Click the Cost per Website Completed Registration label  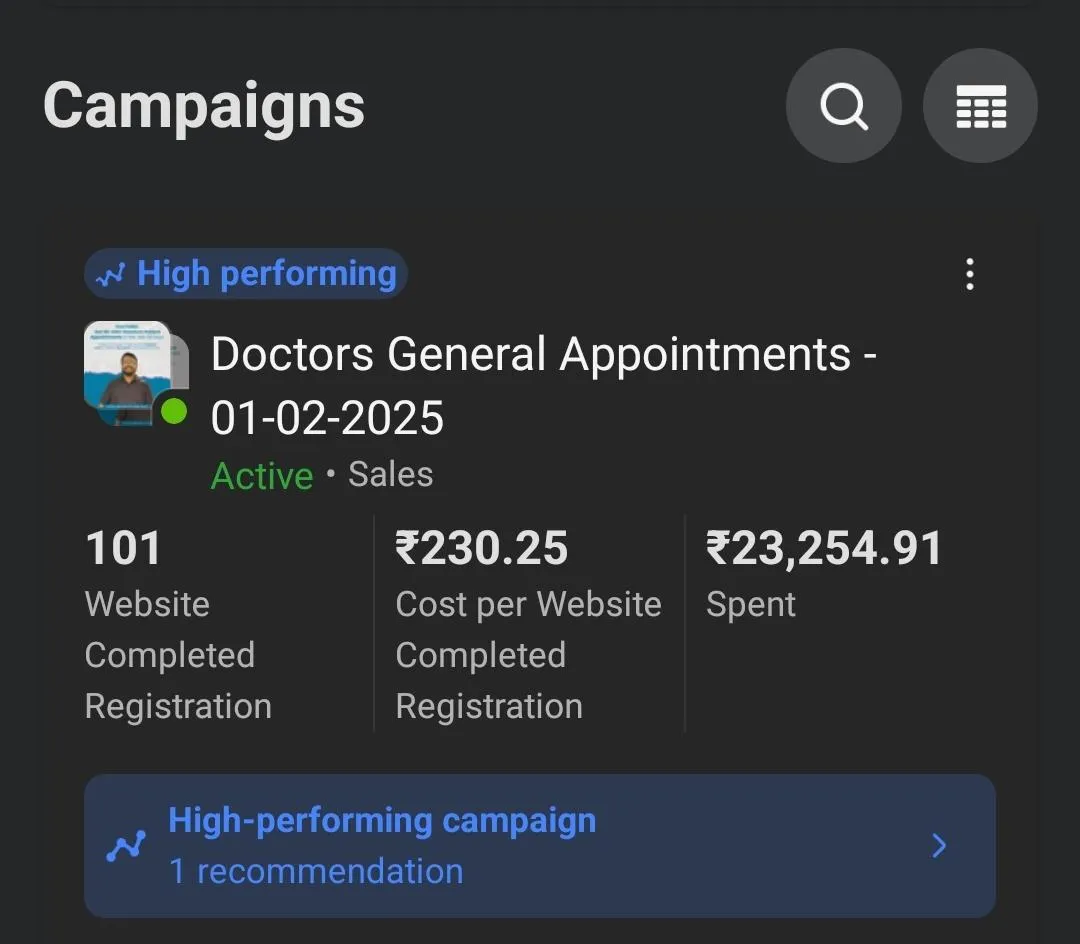pos(528,655)
